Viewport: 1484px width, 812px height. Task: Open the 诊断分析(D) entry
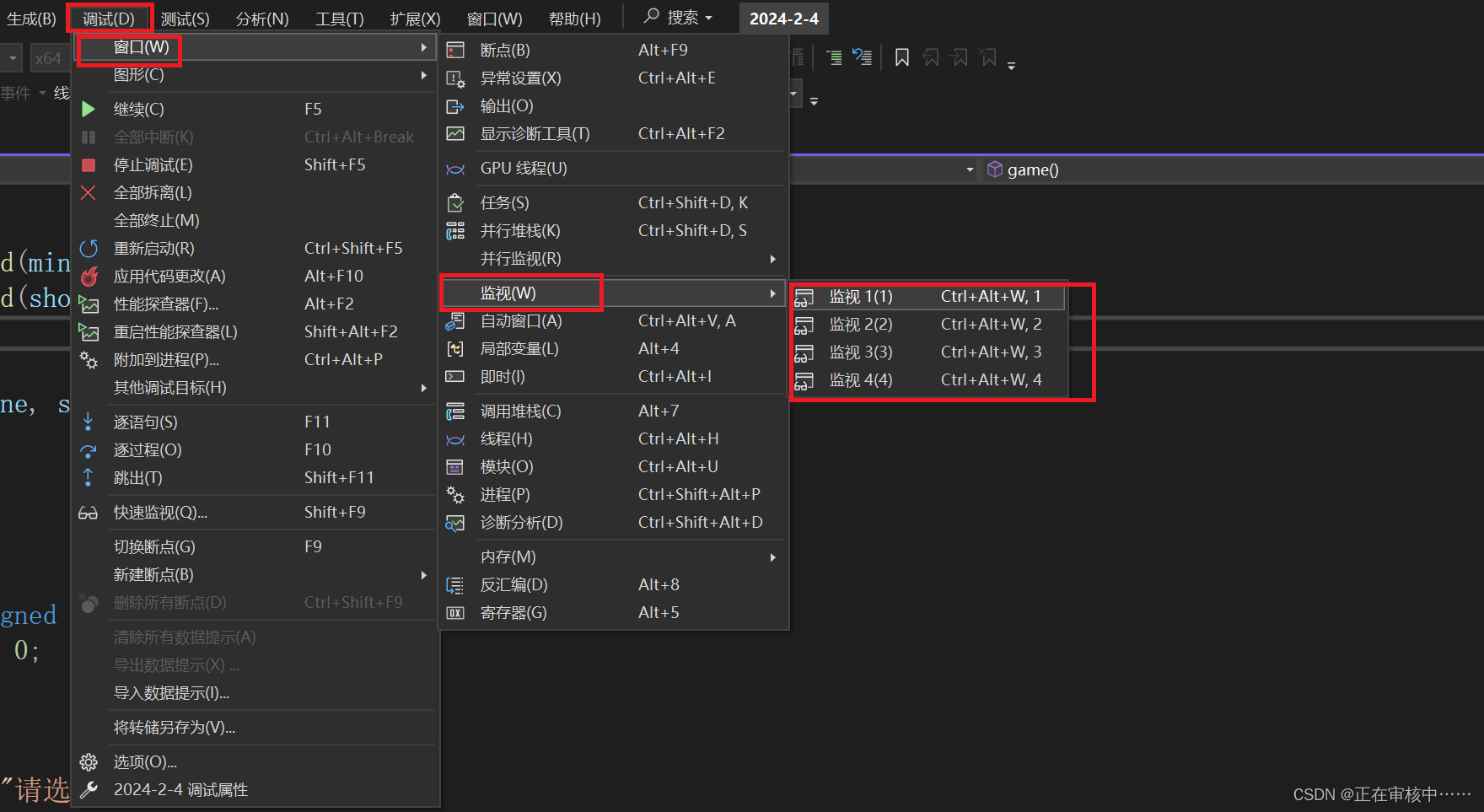click(x=612, y=523)
